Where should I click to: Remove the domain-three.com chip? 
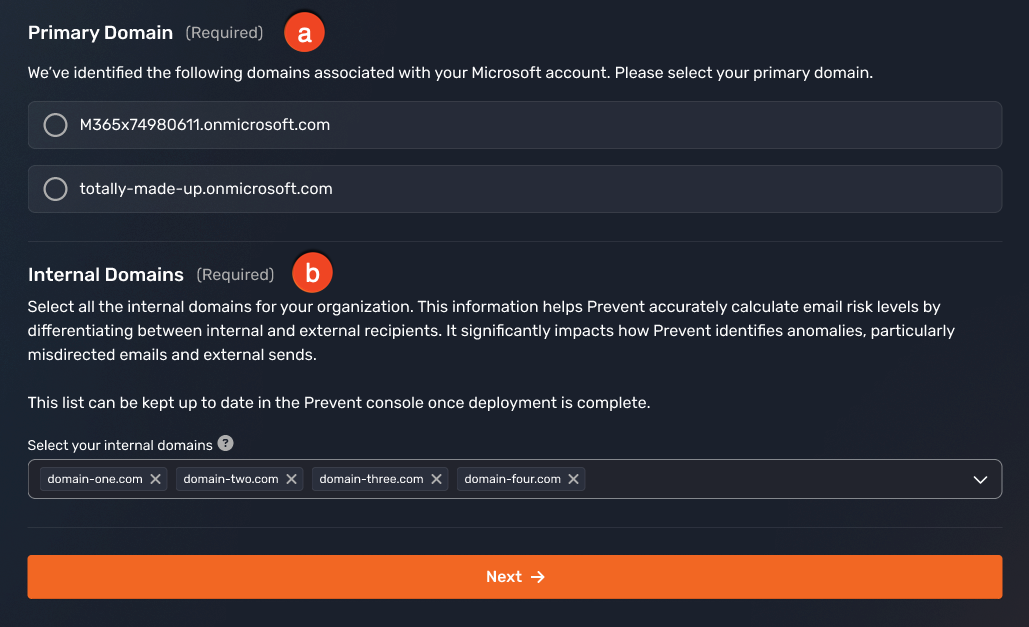[x=436, y=479]
